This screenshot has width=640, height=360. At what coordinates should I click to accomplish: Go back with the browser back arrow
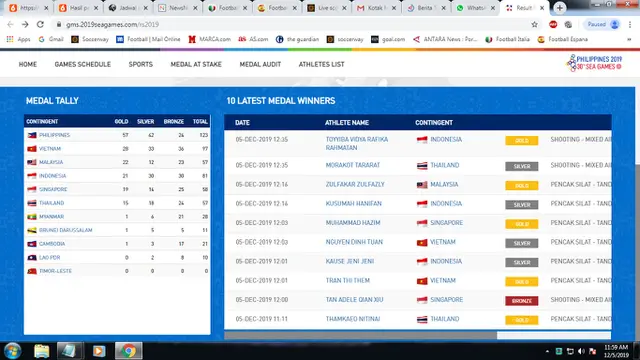(10, 24)
